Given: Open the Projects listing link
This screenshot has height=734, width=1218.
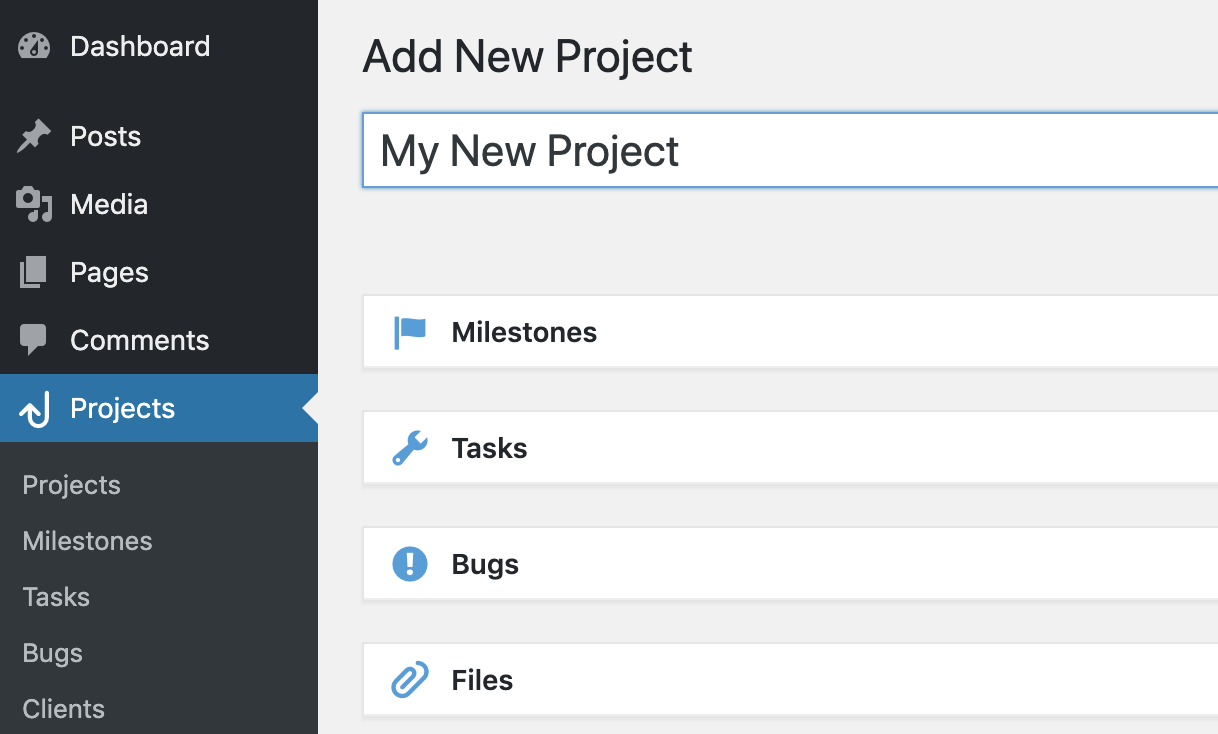Looking at the screenshot, I should (71, 485).
